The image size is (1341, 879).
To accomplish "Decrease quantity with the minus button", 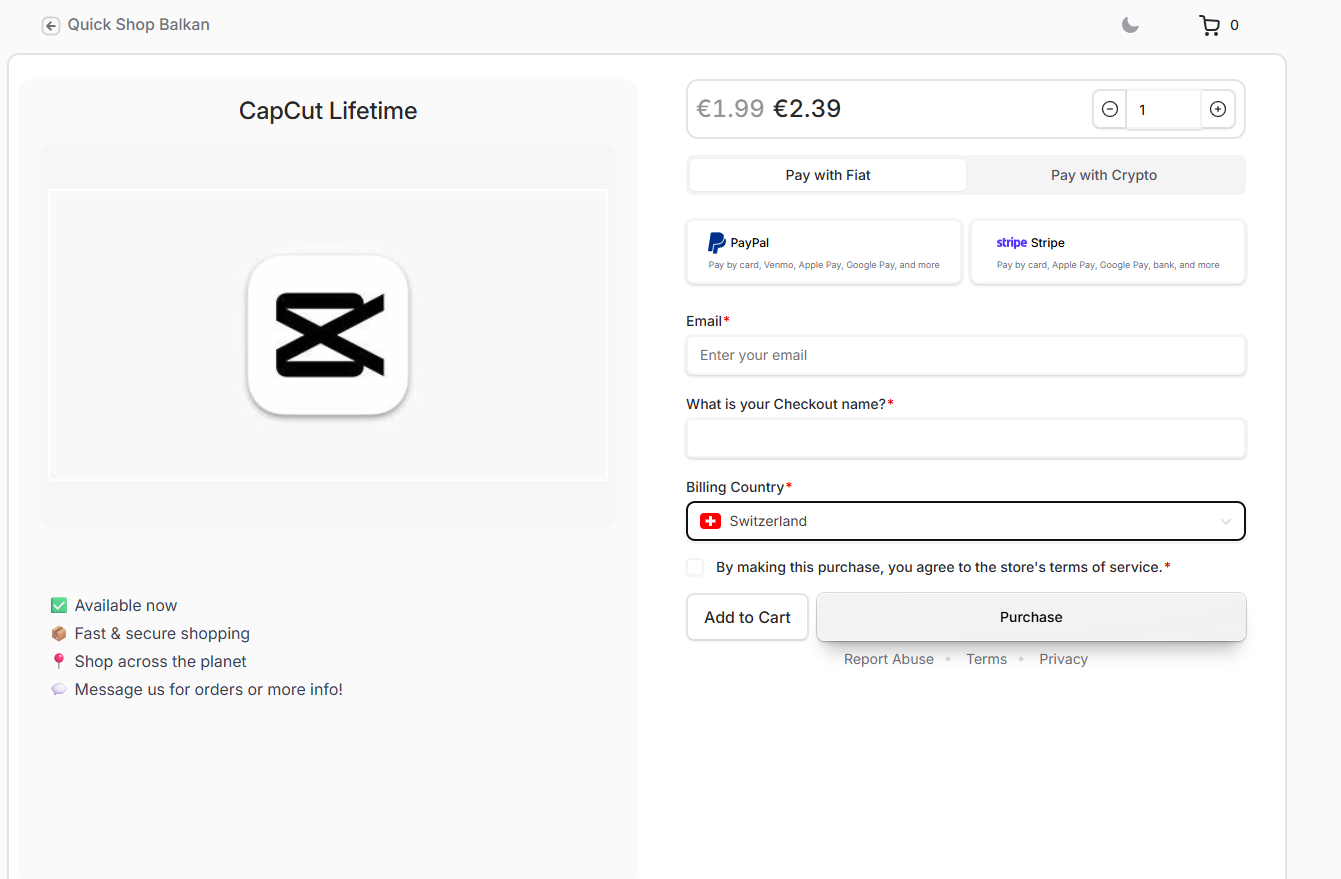I will point(1110,110).
